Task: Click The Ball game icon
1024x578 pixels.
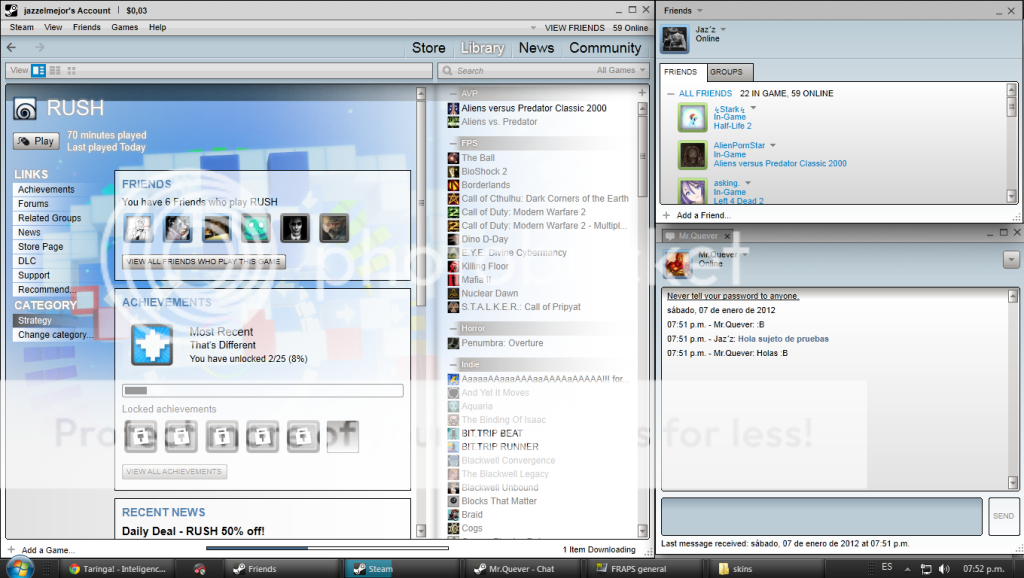Action: coord(453,158)
